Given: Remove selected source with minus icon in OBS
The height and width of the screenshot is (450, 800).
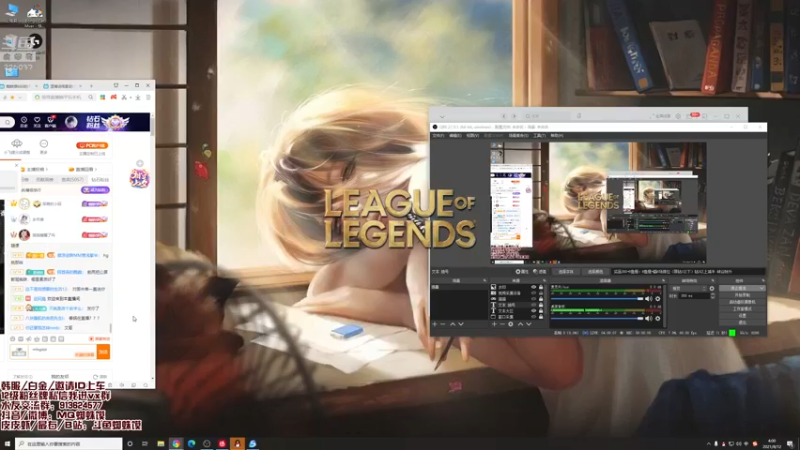Looking at the screenshot, I should (x=503, y=324).
